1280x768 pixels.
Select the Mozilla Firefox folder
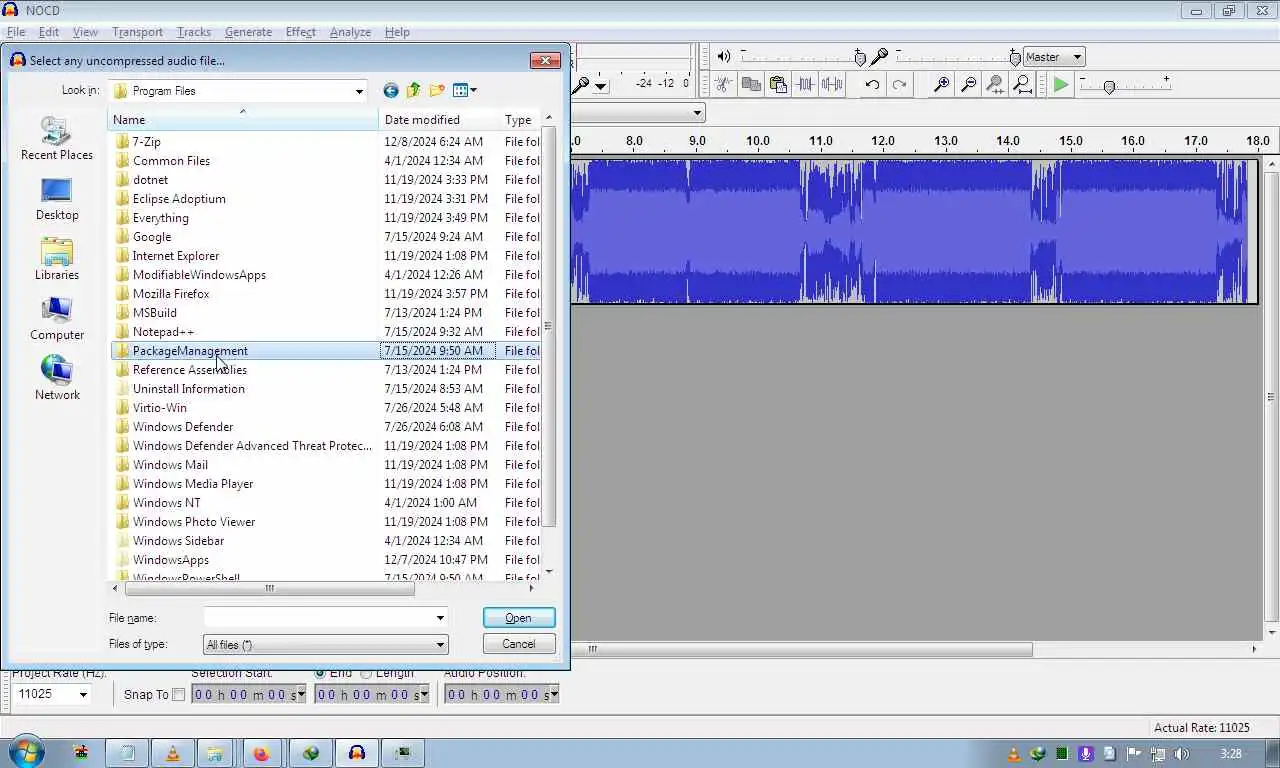point(171,294)
